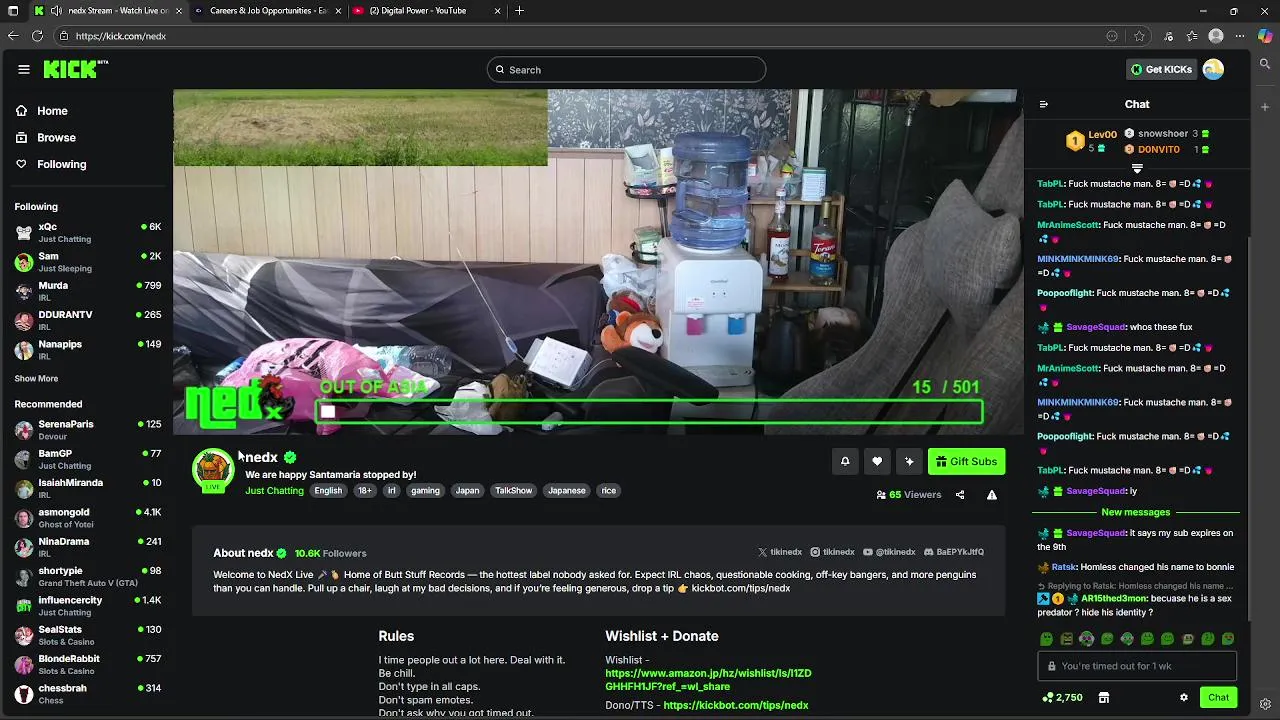Screen dimensions: 1280x720
Task: Open influencercity recommended channel
Action: click(x=88, y=606)
